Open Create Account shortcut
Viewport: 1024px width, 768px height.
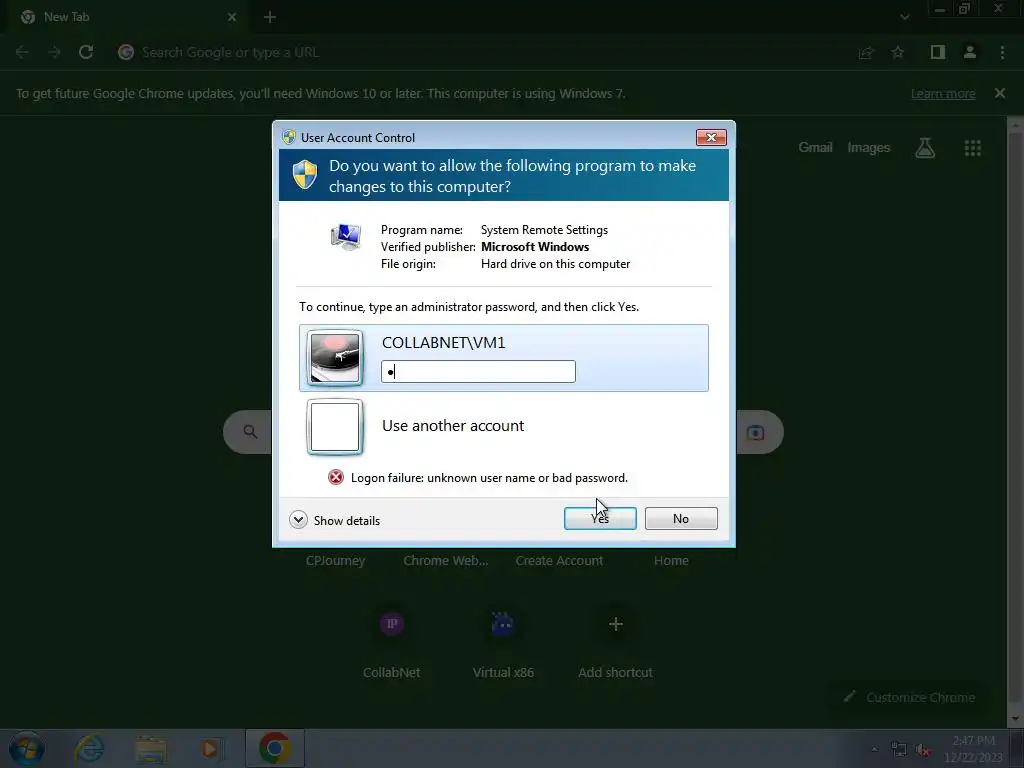coord(559,560)
